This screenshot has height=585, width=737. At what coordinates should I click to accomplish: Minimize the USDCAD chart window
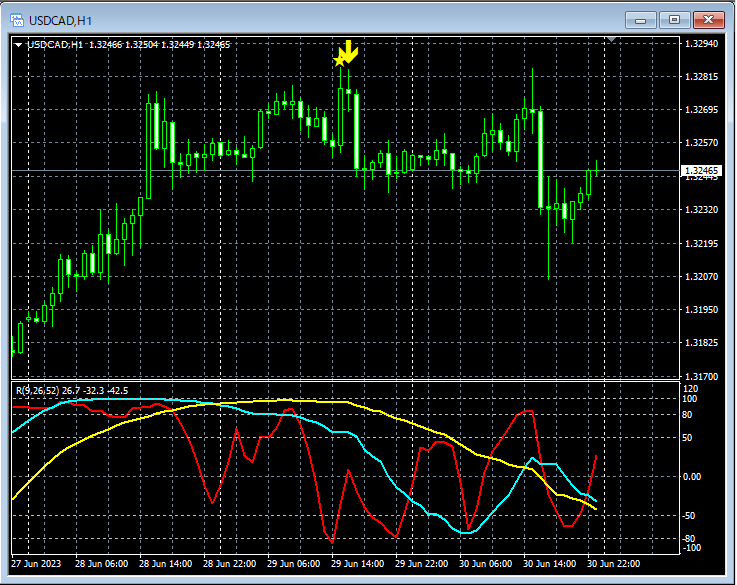(x=640, y=20)
